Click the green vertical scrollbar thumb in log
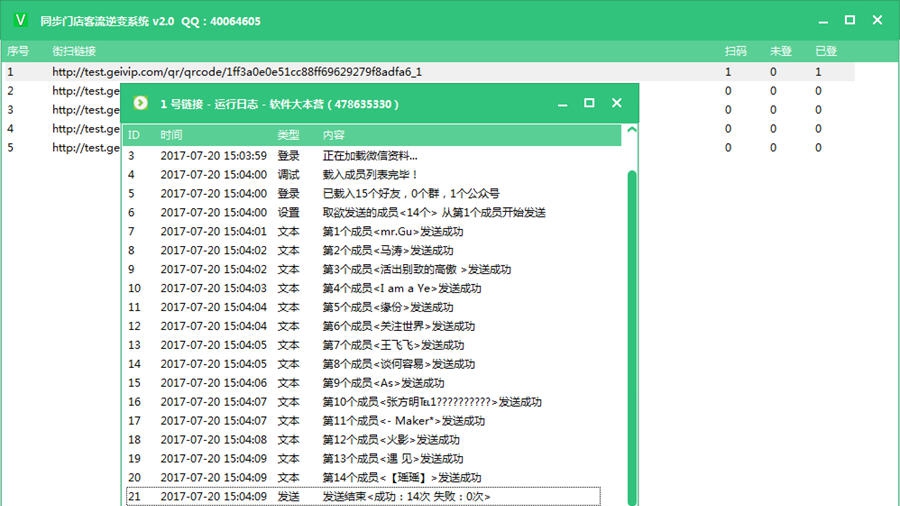The image size is (900, 506). click(632, 338)
